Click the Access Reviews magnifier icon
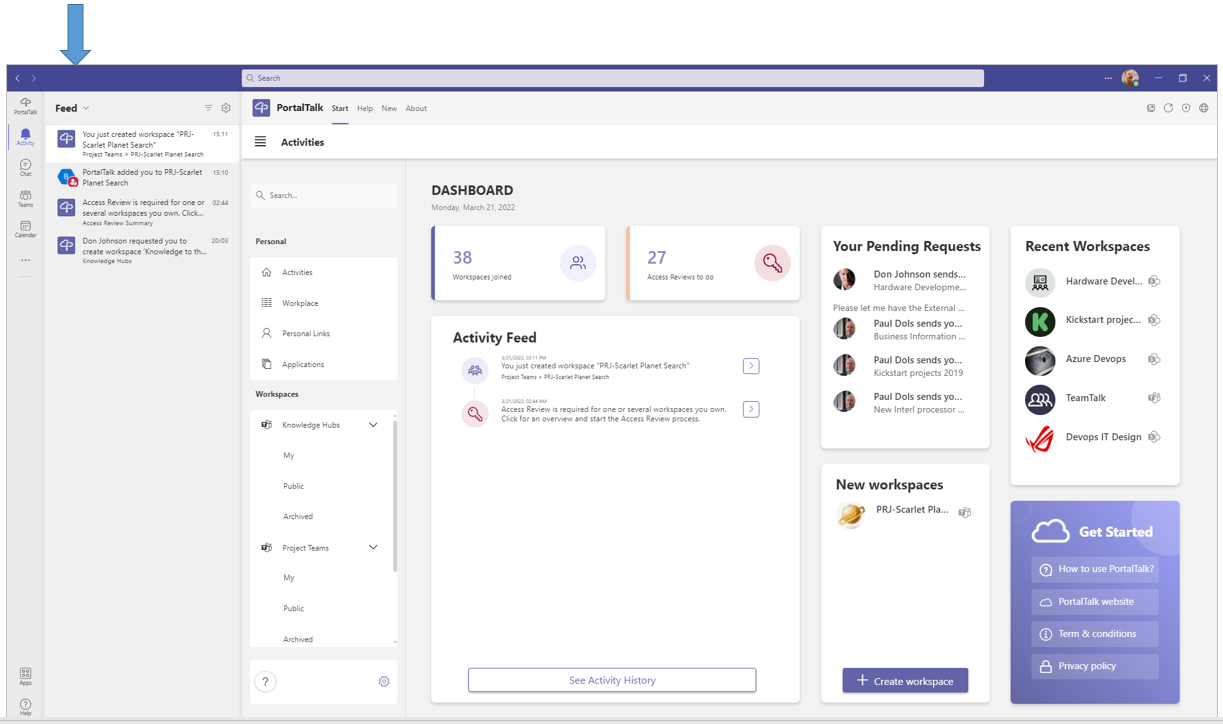The height and width of the screenshot is (724, 1223). point(772,263)
